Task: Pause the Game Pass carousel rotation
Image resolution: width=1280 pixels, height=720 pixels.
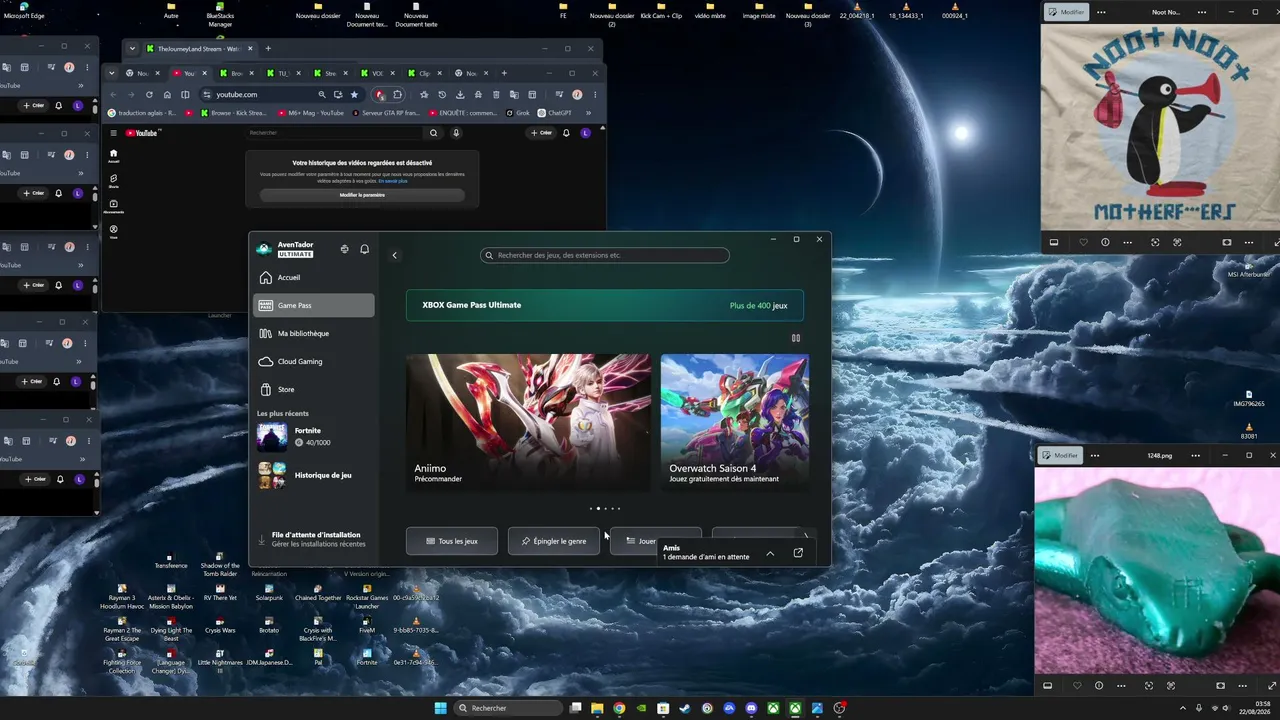Action: point(796,338)
